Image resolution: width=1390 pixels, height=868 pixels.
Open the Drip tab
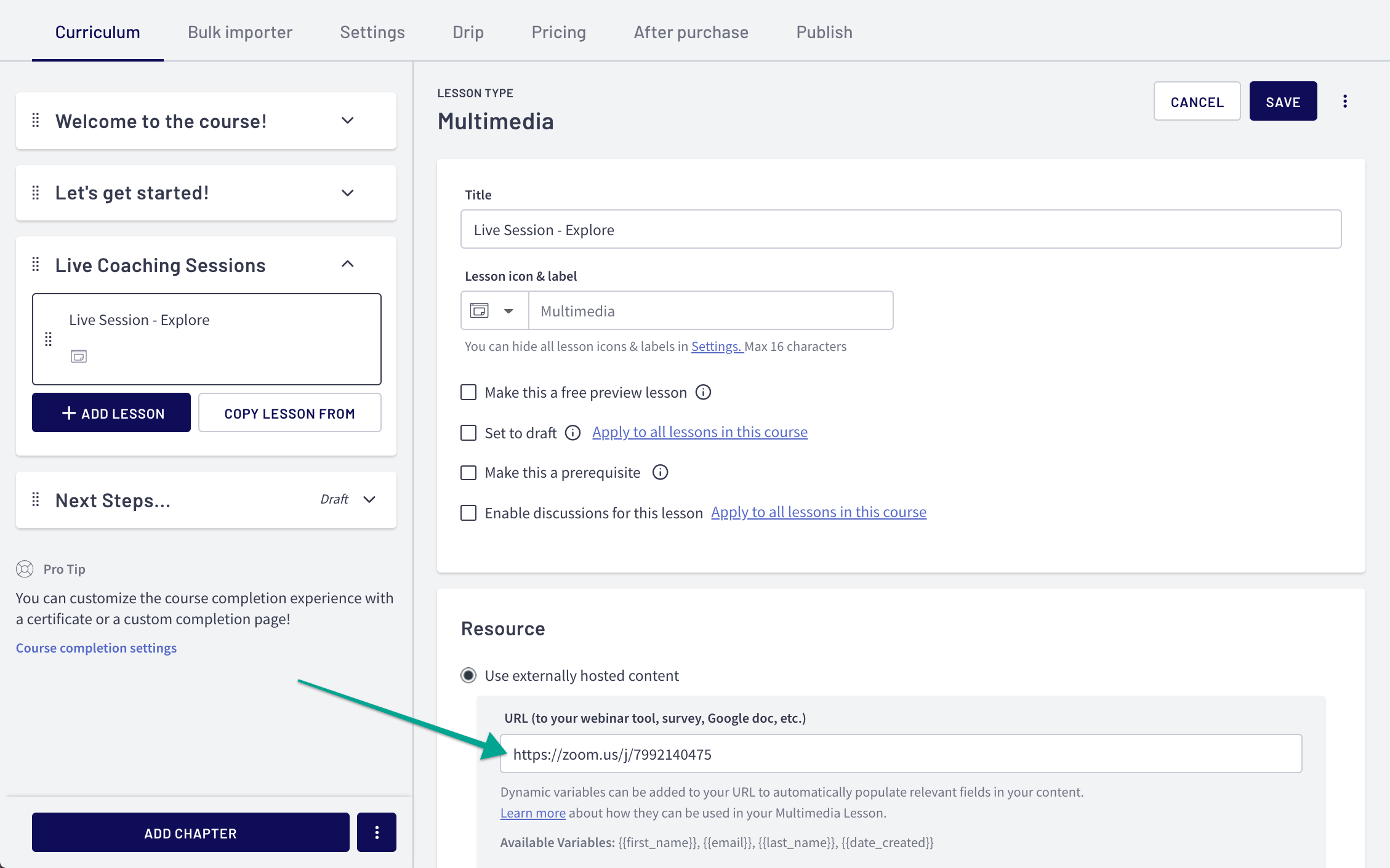click(x=468, y=32)
